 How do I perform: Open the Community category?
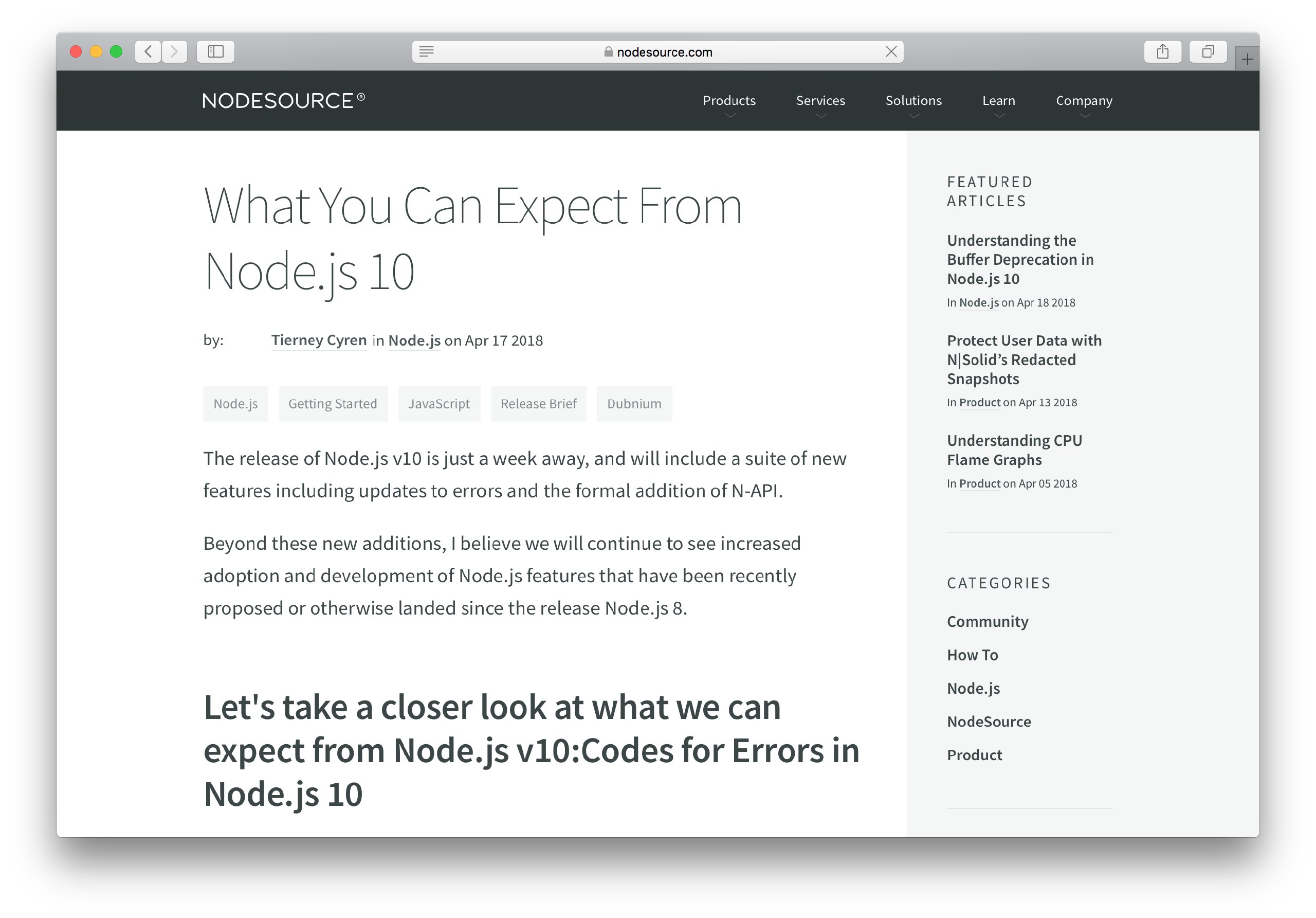coord(988,622)
